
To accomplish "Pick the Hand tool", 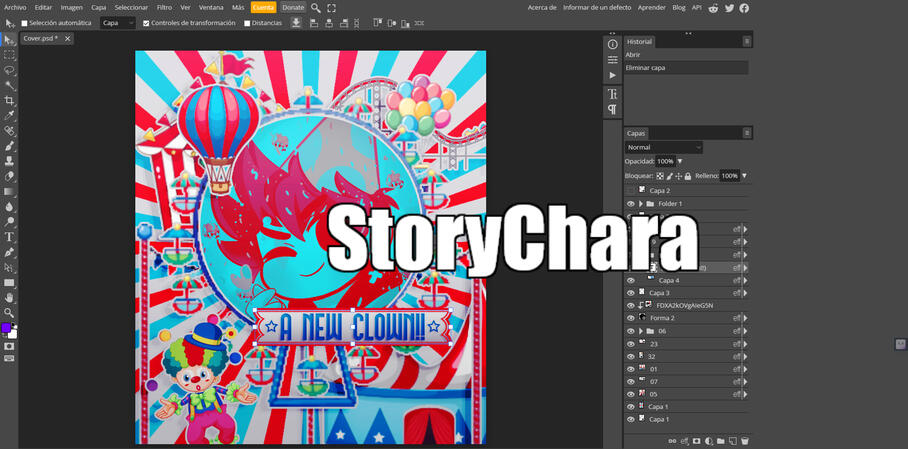I will (10, 298).
